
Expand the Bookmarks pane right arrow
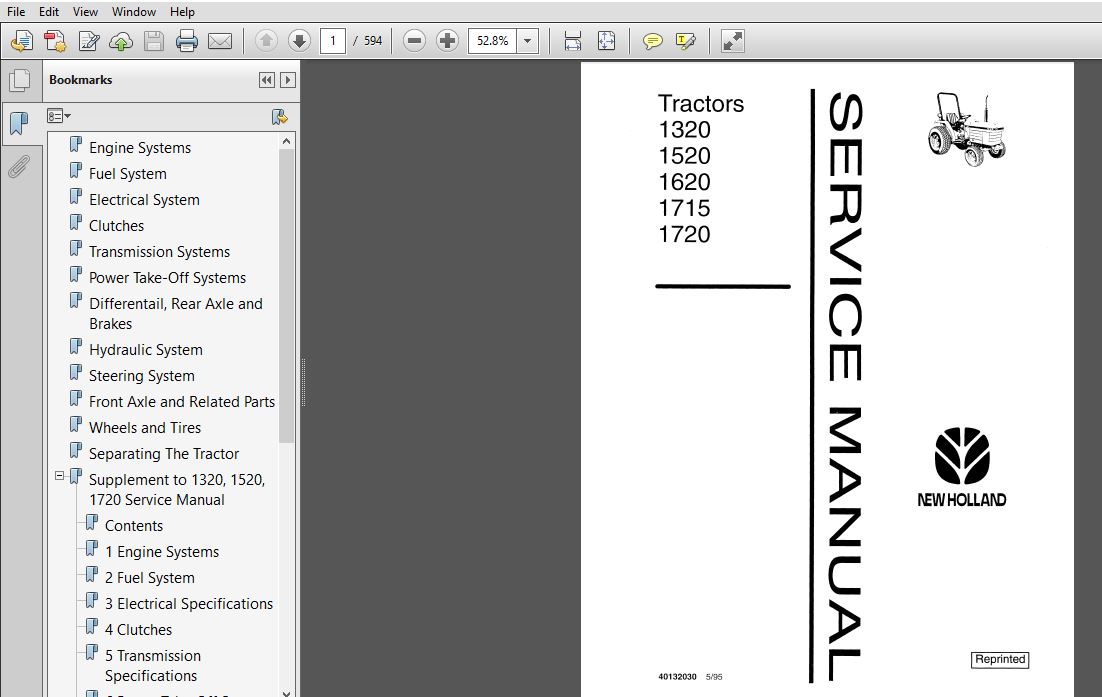click(x=287, y=80)
